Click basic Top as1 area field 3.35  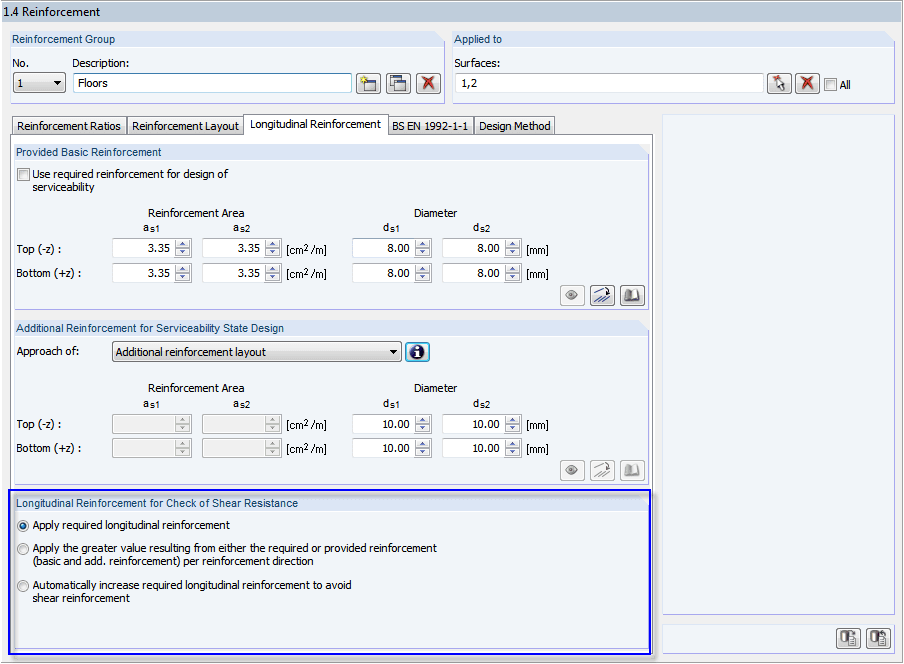click(x=144, y=248)
